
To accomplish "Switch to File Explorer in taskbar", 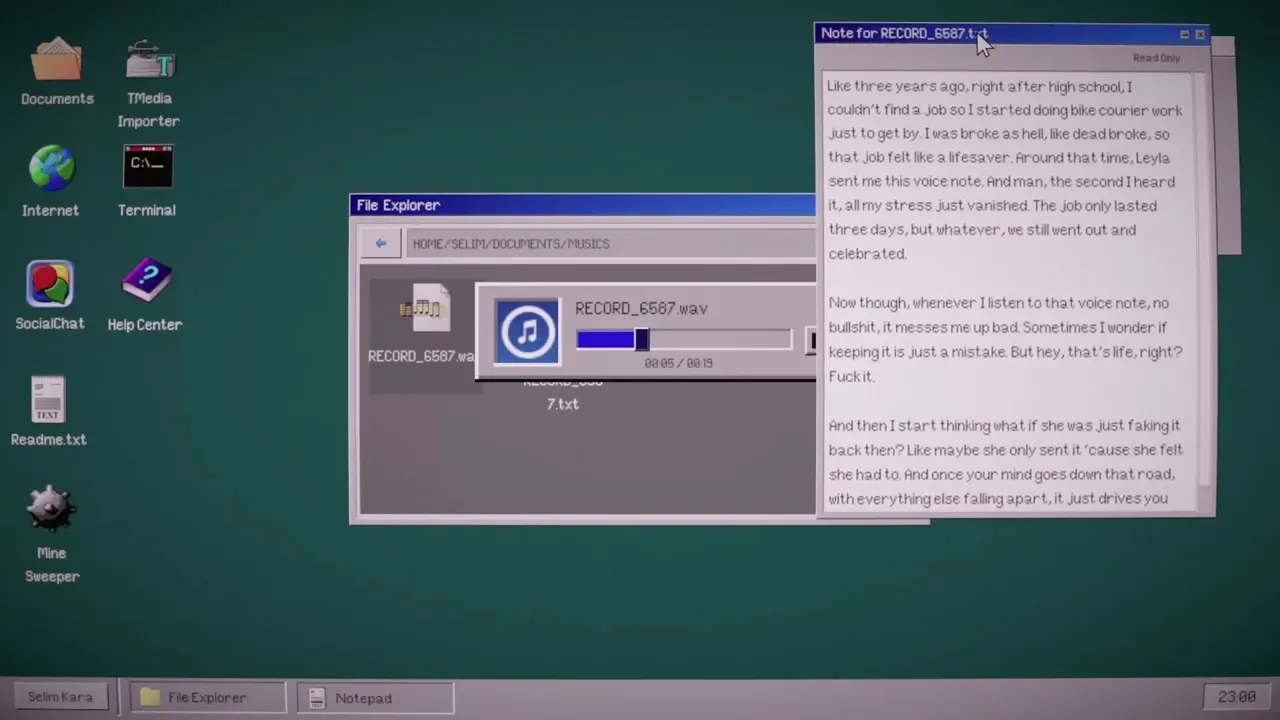I will (207, 697).
